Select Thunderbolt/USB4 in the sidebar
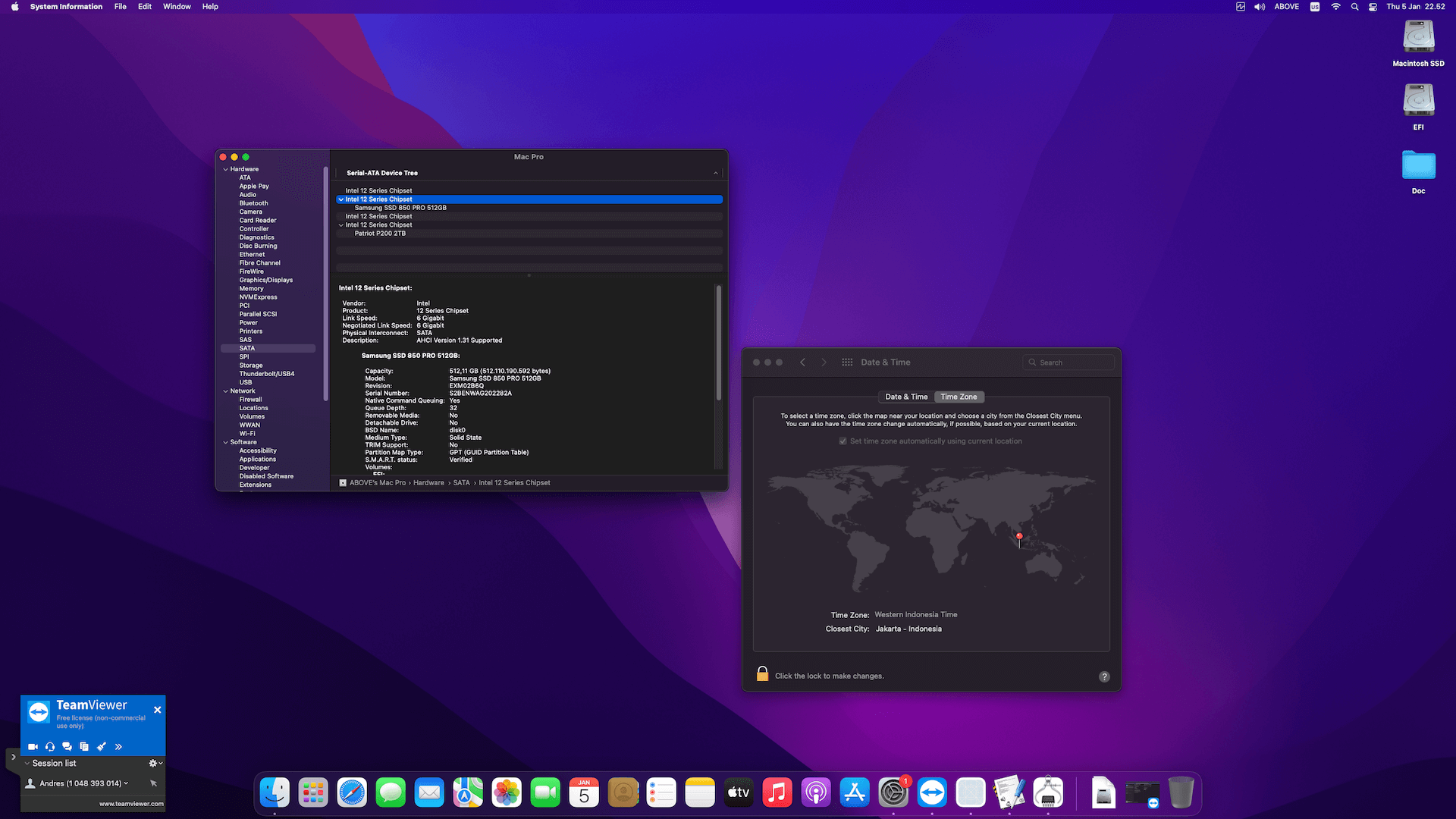This screenshot has height=819, width=1456. (x=266, y=374)
